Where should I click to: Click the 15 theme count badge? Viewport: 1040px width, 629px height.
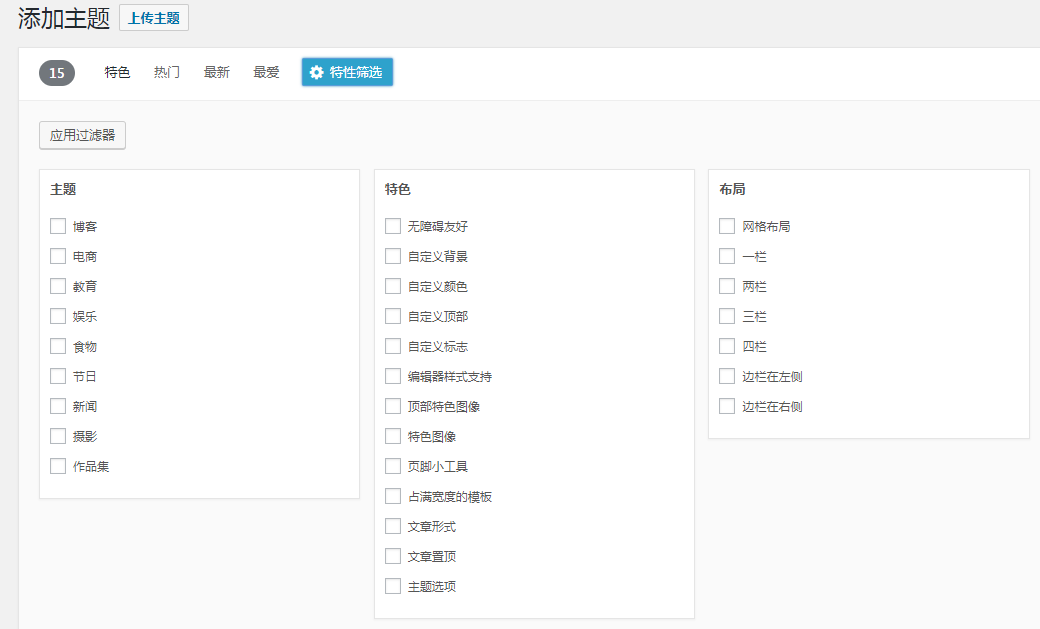pos(57,73)
